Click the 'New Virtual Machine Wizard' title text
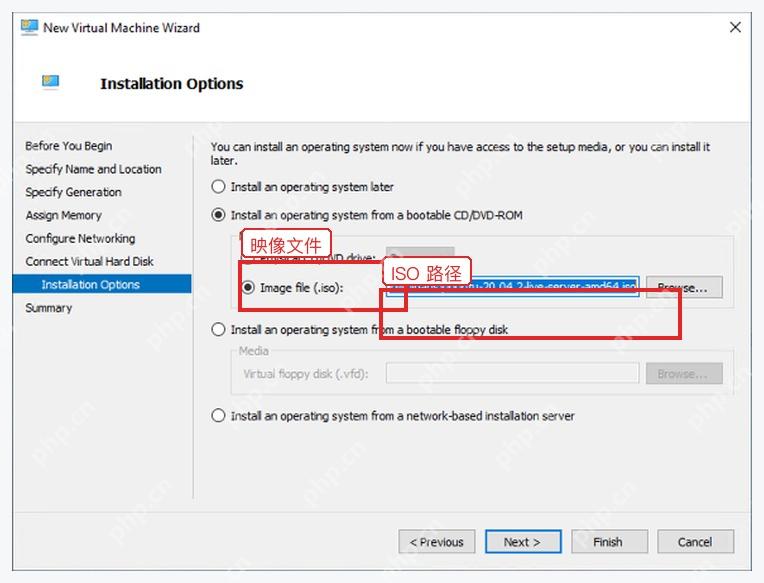This screenshot has width=764, height=583. (x=121, y=28)
